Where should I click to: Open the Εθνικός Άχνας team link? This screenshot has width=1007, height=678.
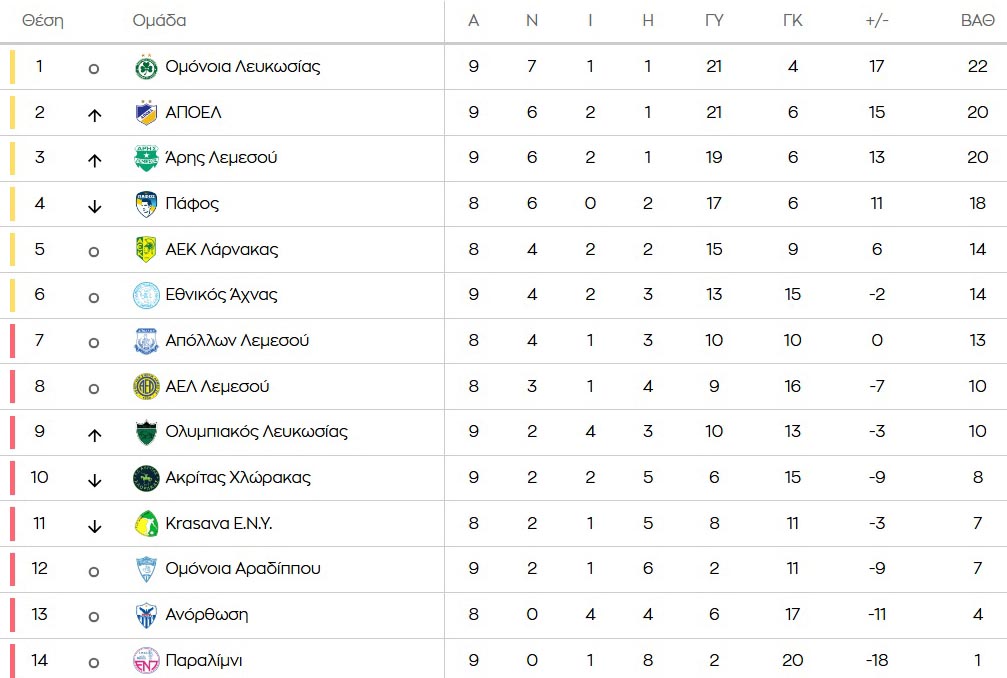click(x=221, y=295)
